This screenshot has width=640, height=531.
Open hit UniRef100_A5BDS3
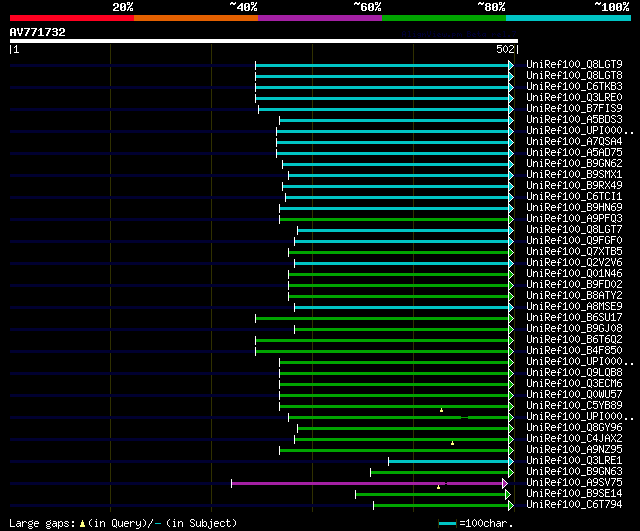tap(574, 120)
